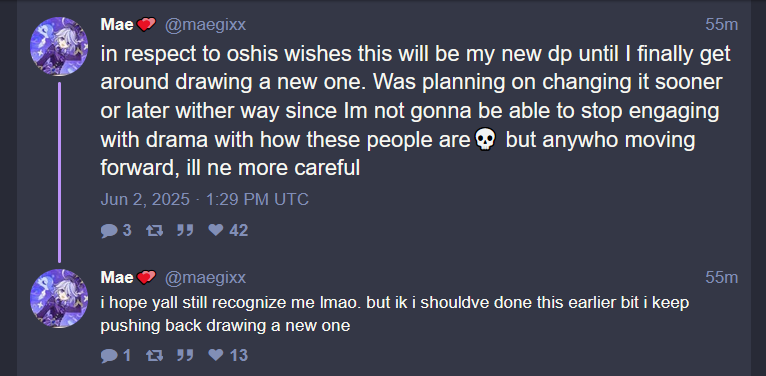Click the retweet icon on the first tweet
This screenshot has height=376, width=766.
point(155,230)
